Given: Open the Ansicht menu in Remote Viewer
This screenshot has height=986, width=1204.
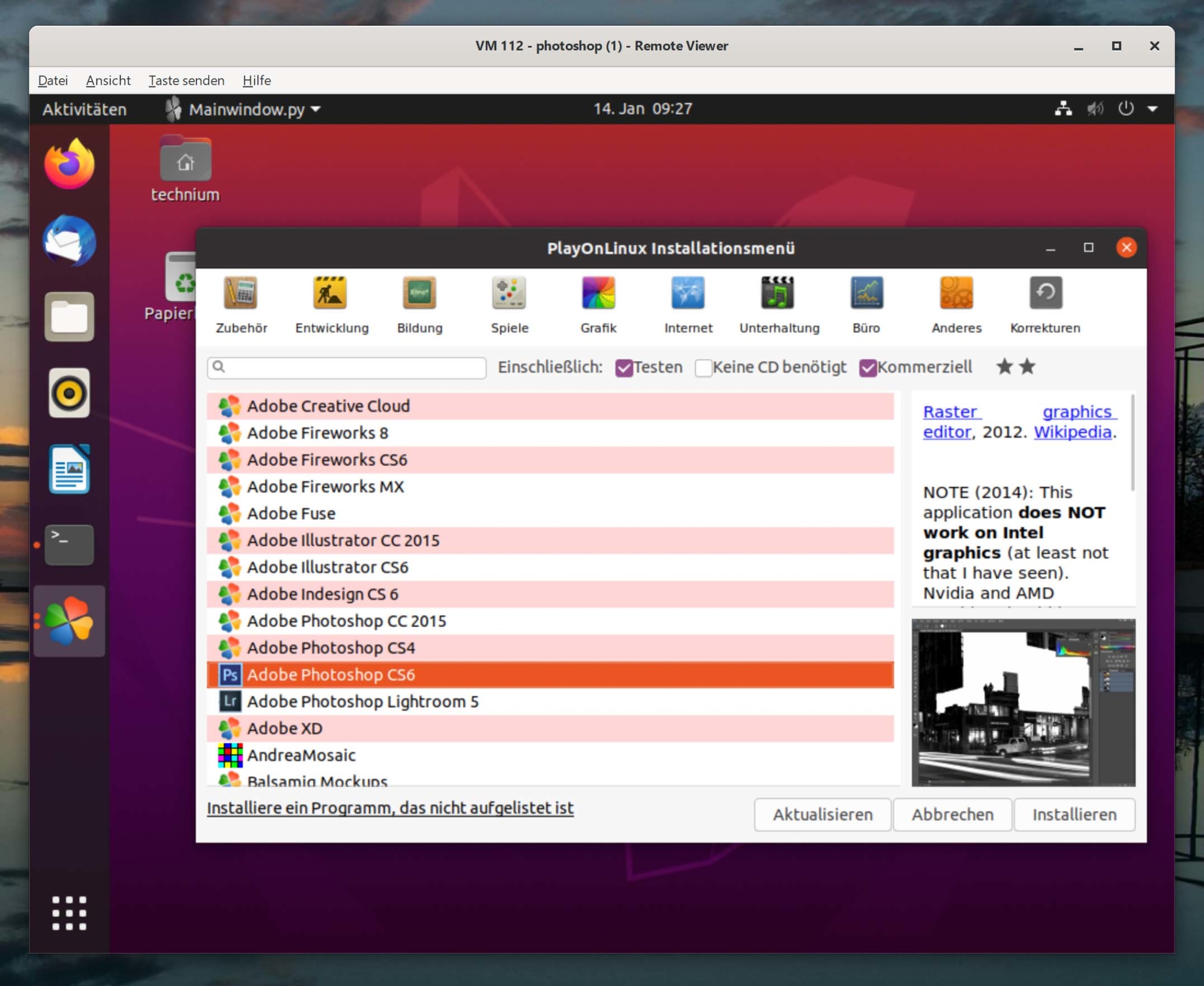Looking at the screenshot, I should pyautogui.click(x=108, y=81).
